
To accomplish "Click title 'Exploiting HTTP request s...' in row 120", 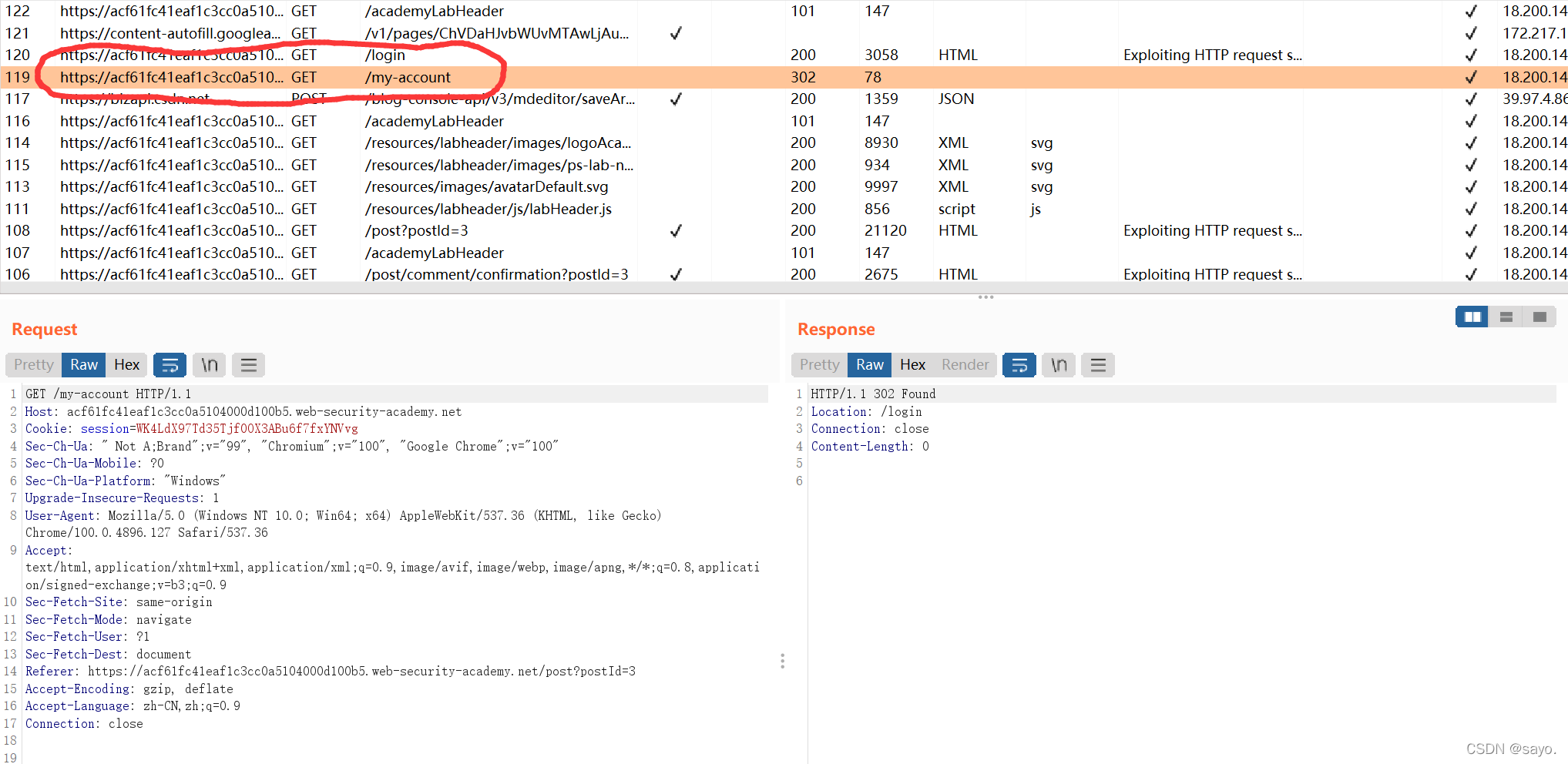I will 1213,55.
